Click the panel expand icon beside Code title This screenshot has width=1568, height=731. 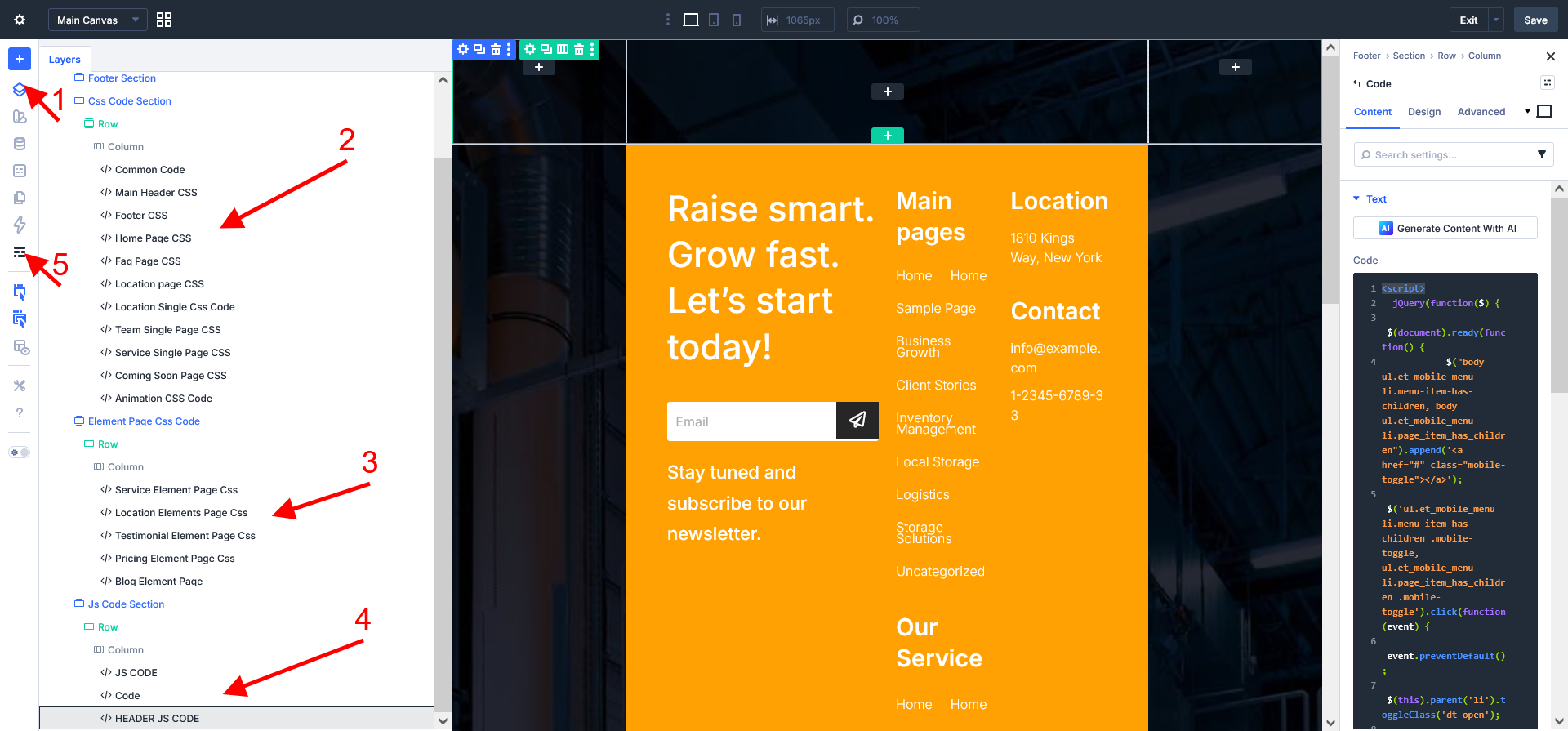coord(1547,82)
